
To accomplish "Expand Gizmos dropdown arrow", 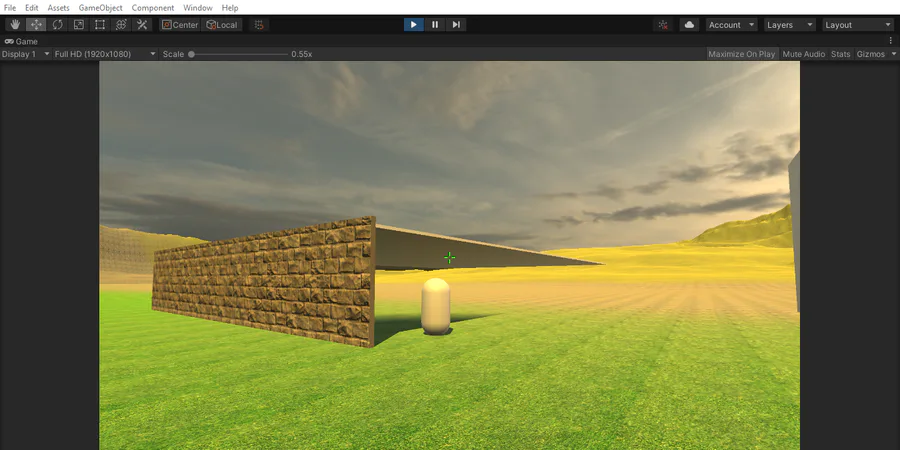I will [893, 54].
